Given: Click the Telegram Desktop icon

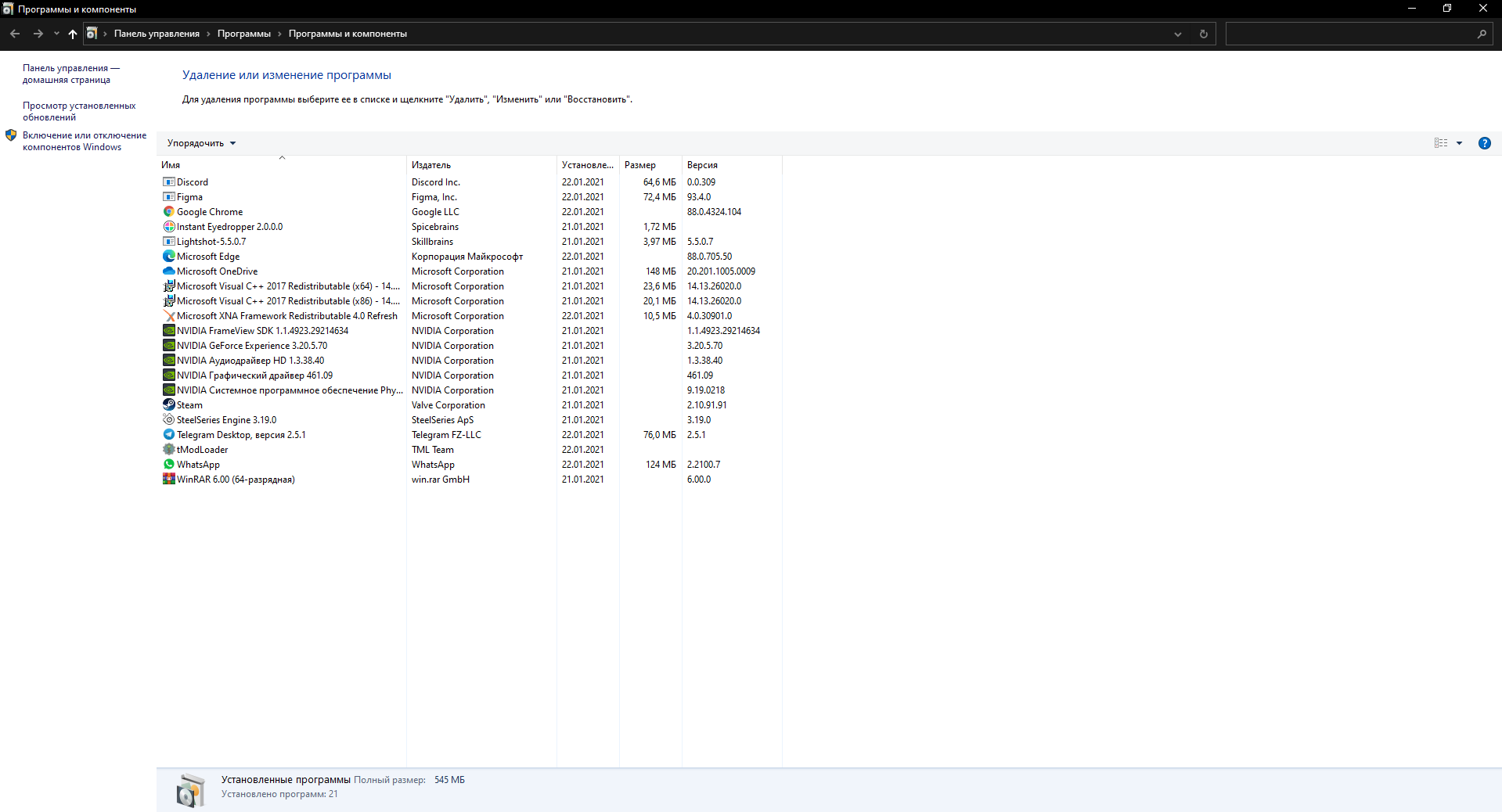Looking at the screenshot, I should 168,435.
